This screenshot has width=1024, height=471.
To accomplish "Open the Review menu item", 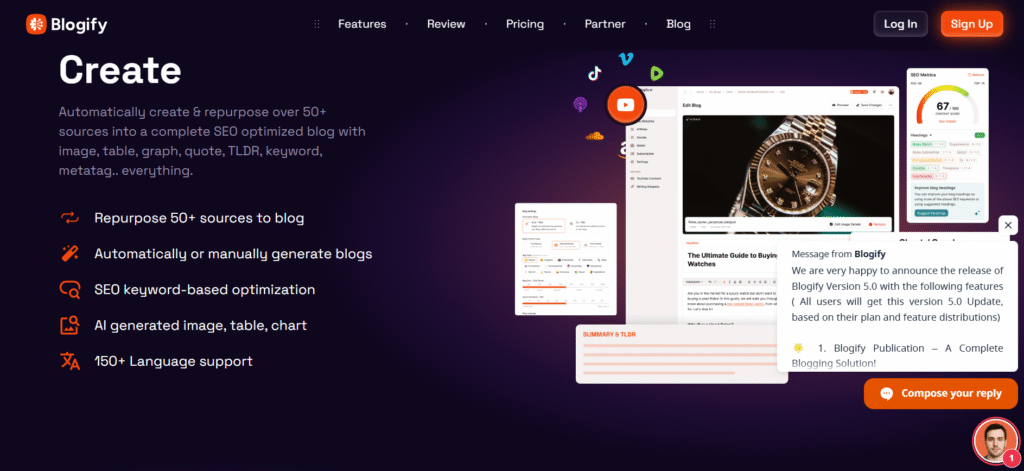I will click(446, 24).
